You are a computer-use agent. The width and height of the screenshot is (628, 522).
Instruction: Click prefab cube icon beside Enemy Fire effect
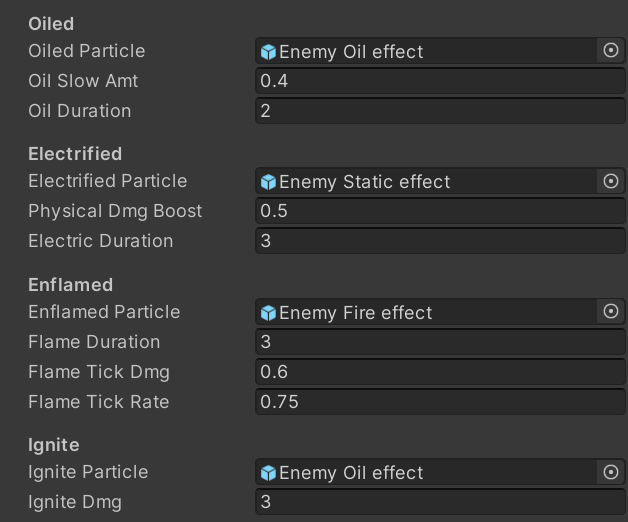coord(268,313)
